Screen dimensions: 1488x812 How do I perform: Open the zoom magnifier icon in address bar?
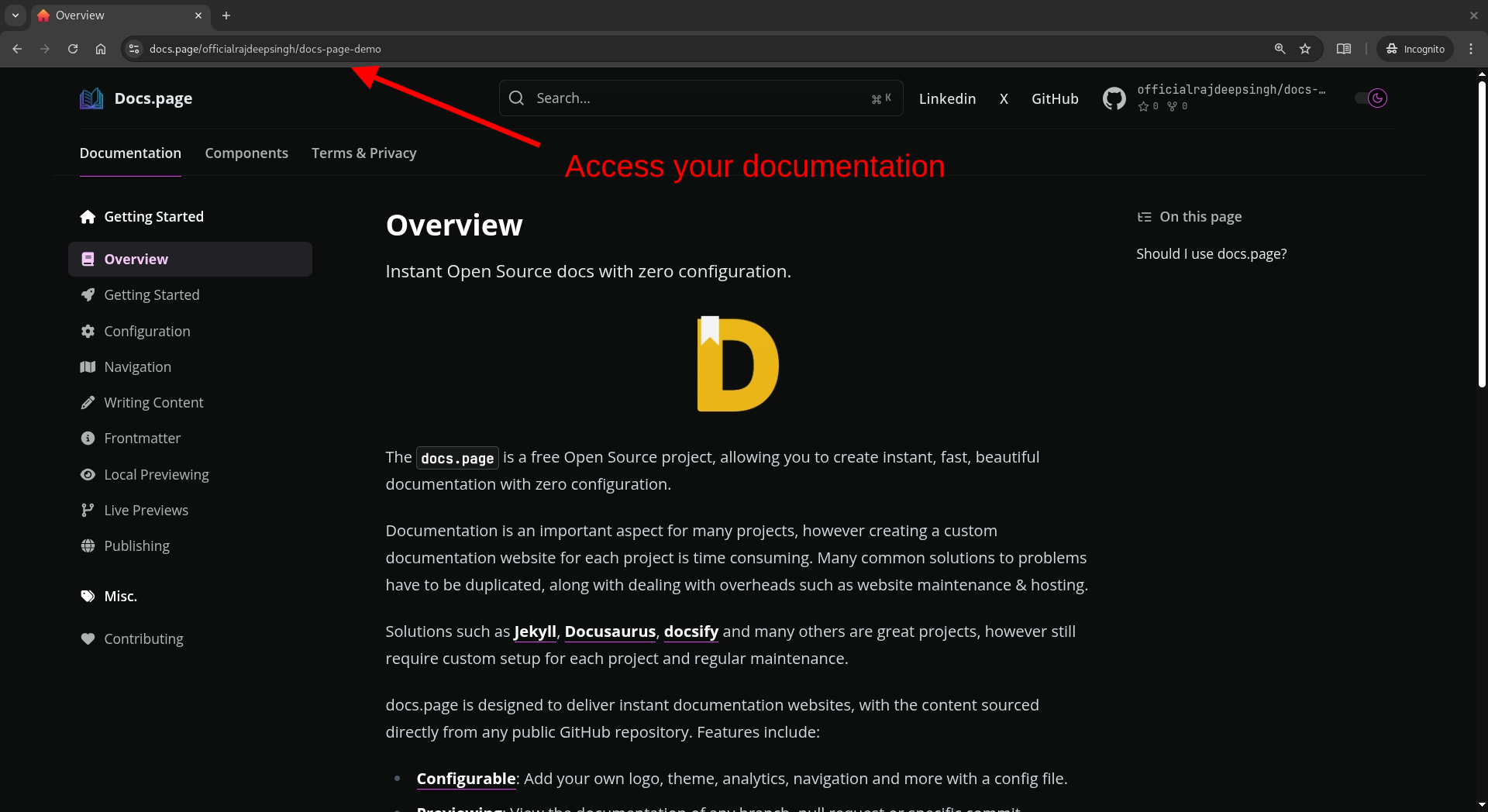point(1280,49)
